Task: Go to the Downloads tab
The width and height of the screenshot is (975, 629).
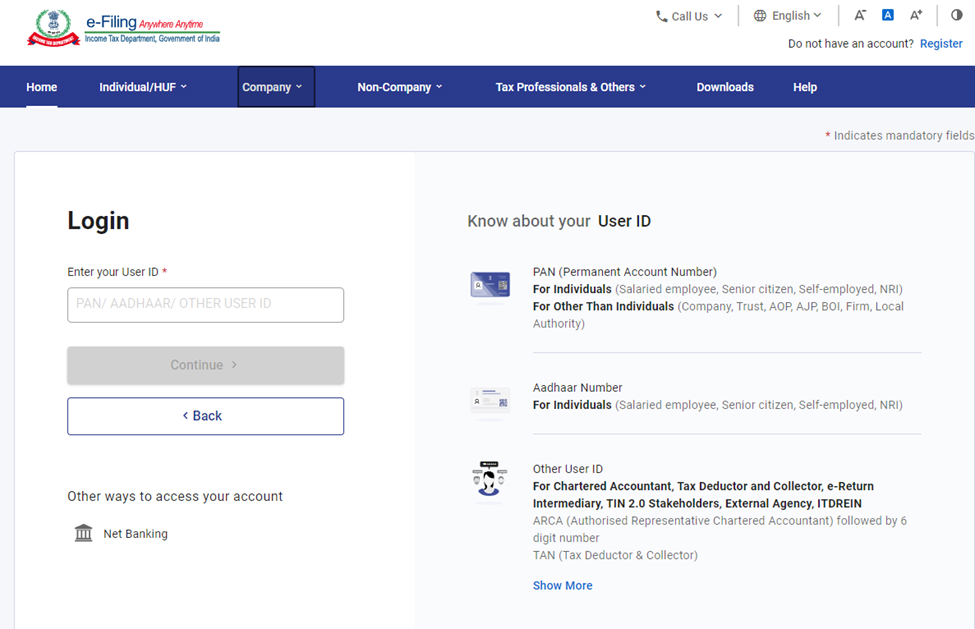Action: [725, 87]
